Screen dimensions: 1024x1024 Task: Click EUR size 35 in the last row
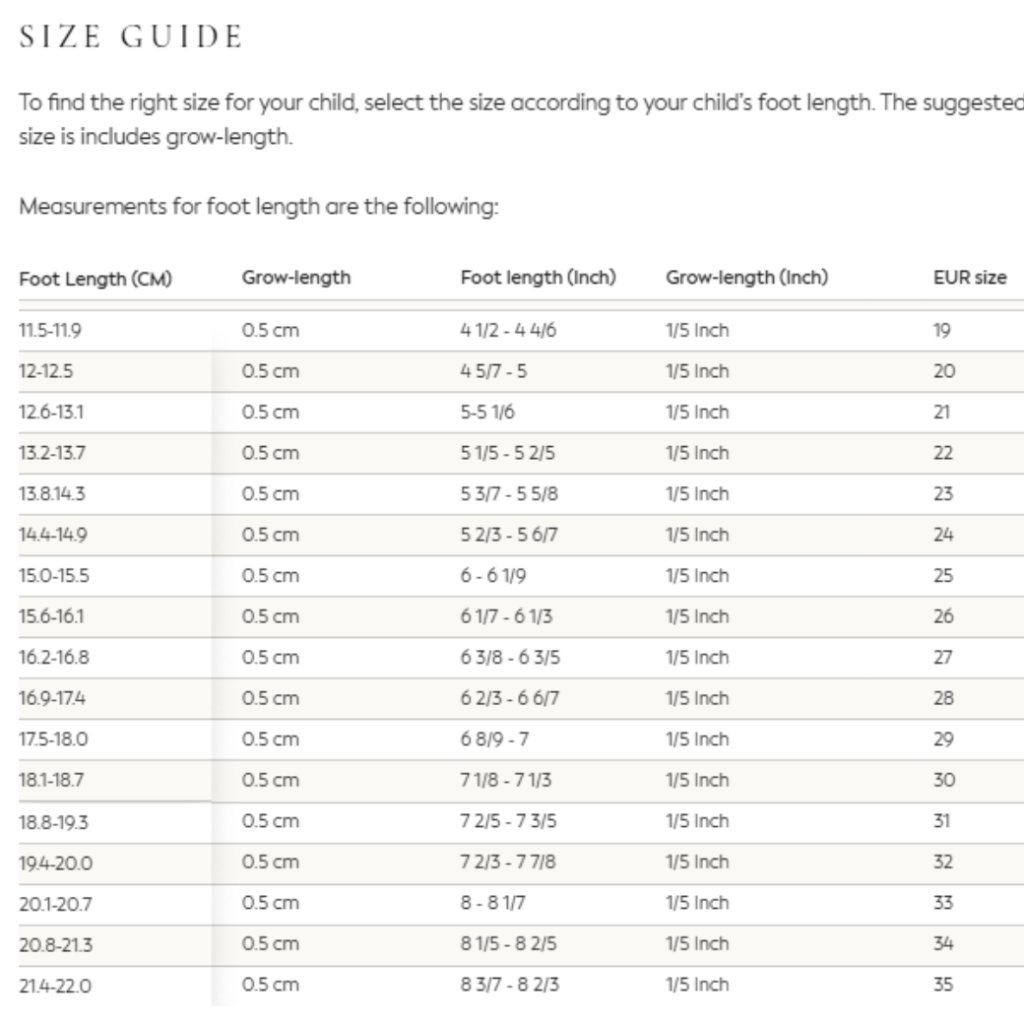[943, 985]
